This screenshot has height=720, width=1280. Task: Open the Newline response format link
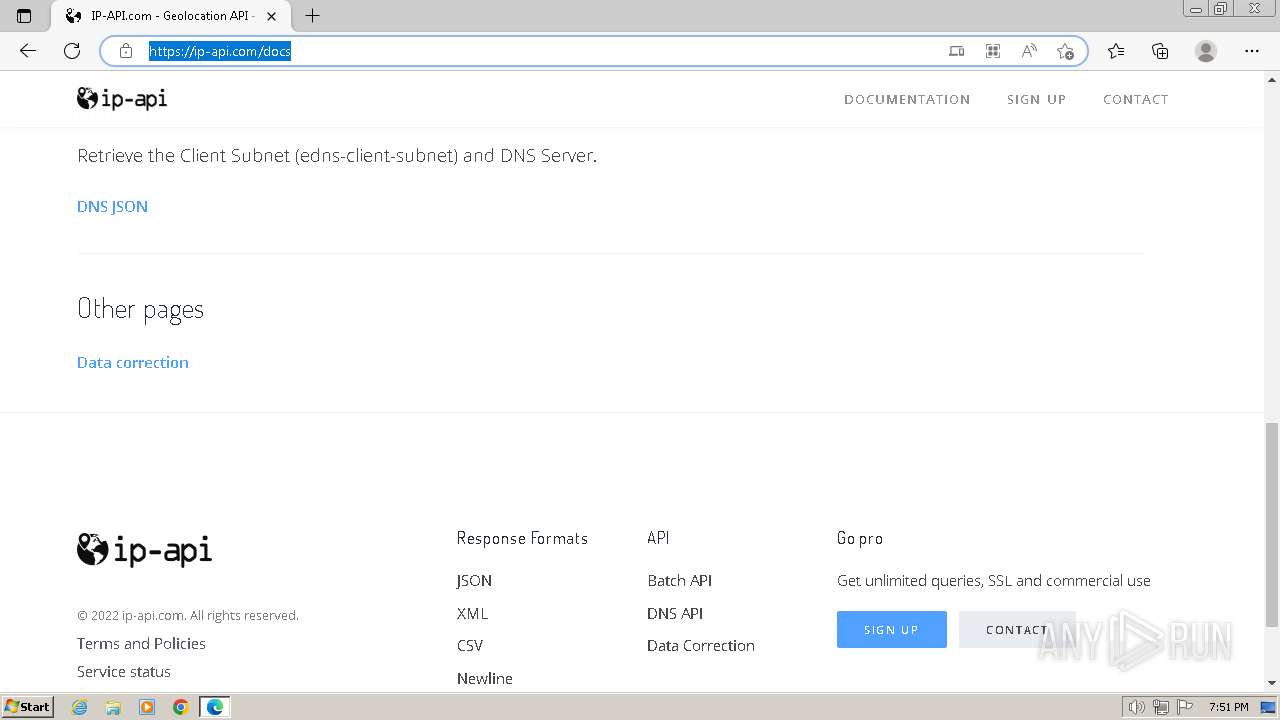pyautogui.click(x=485, y=678)
